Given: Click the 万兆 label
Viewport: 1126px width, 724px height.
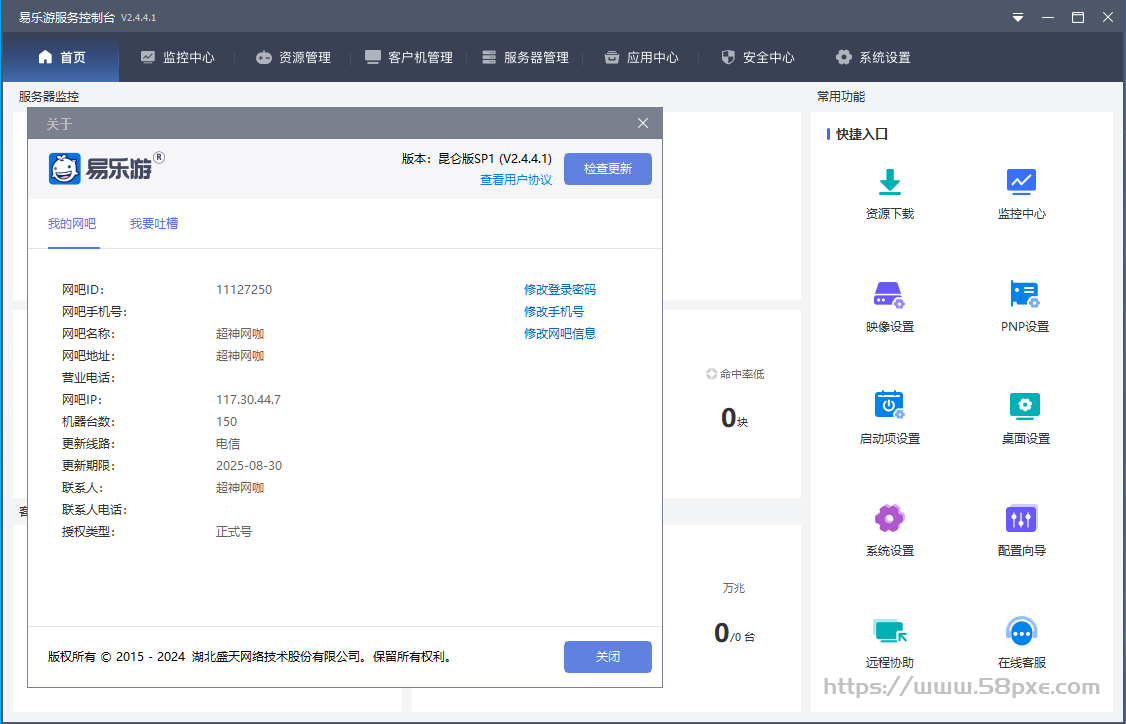Looking at the screenshot, I should pyautogui.click(x=733, y=588).
